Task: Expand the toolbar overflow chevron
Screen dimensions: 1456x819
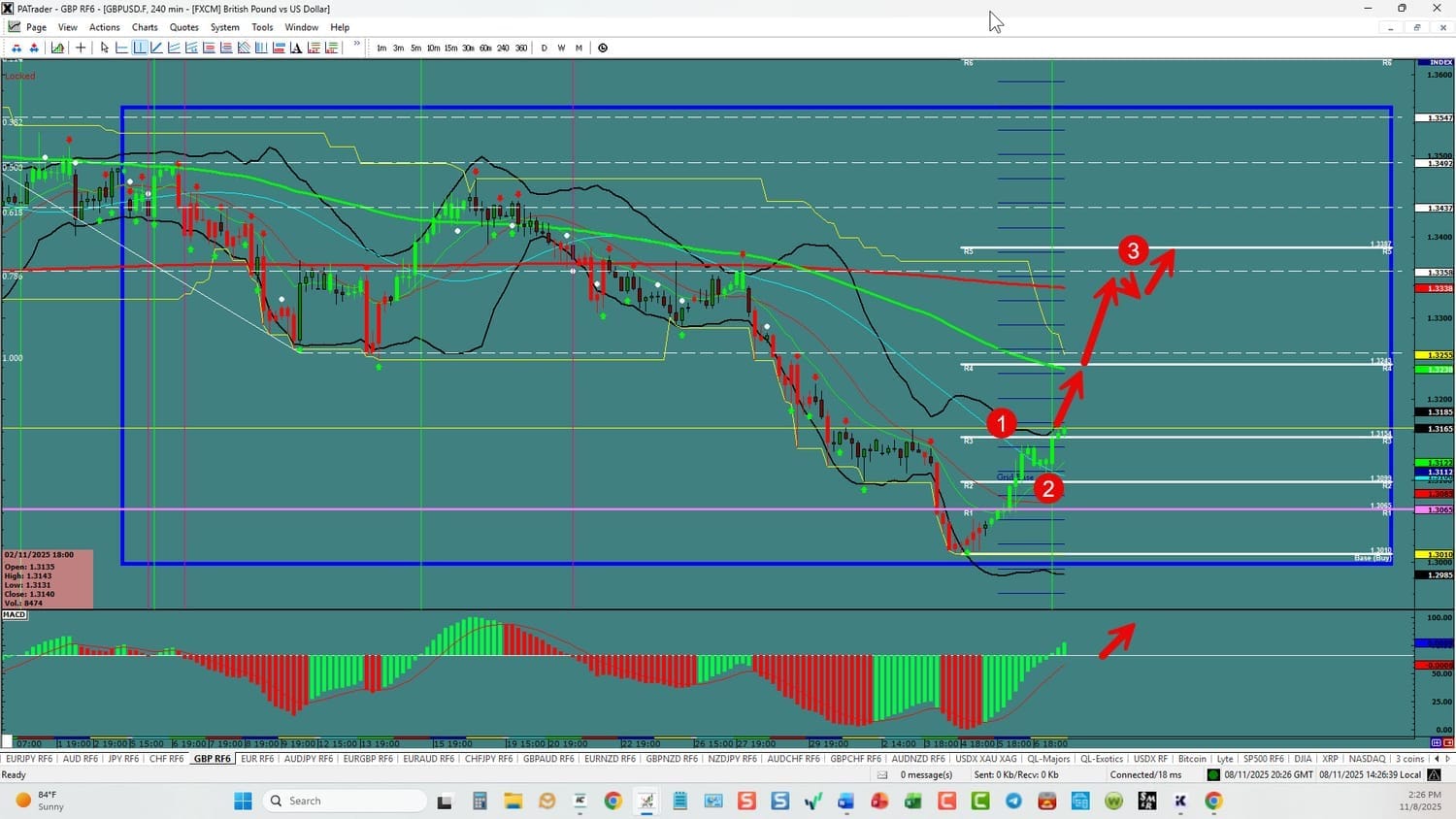Action: 357,45
